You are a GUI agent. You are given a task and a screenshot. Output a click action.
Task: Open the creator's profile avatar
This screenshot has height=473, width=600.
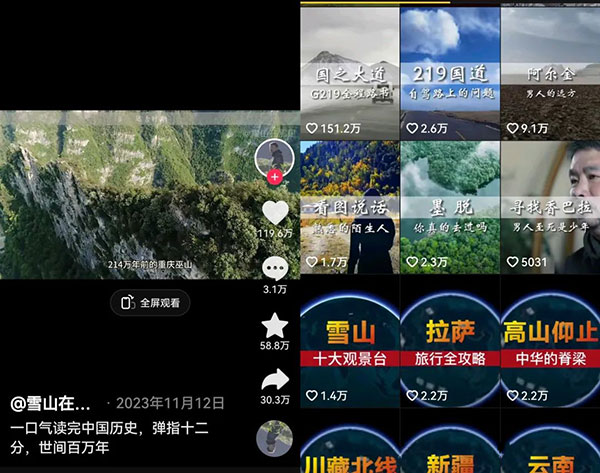pos(273,155)
